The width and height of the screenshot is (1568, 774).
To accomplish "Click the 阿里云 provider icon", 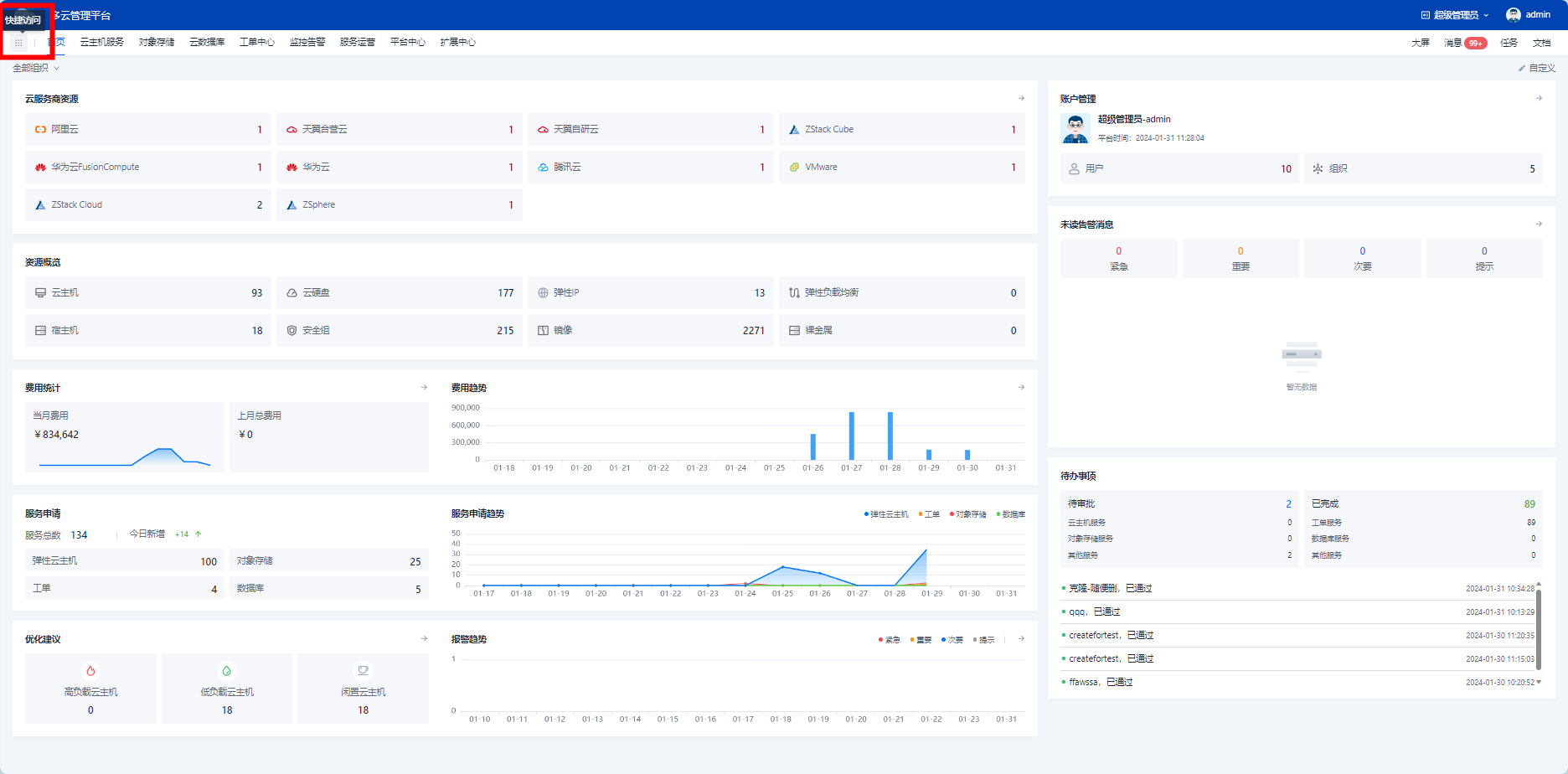I will pos(40,130).
